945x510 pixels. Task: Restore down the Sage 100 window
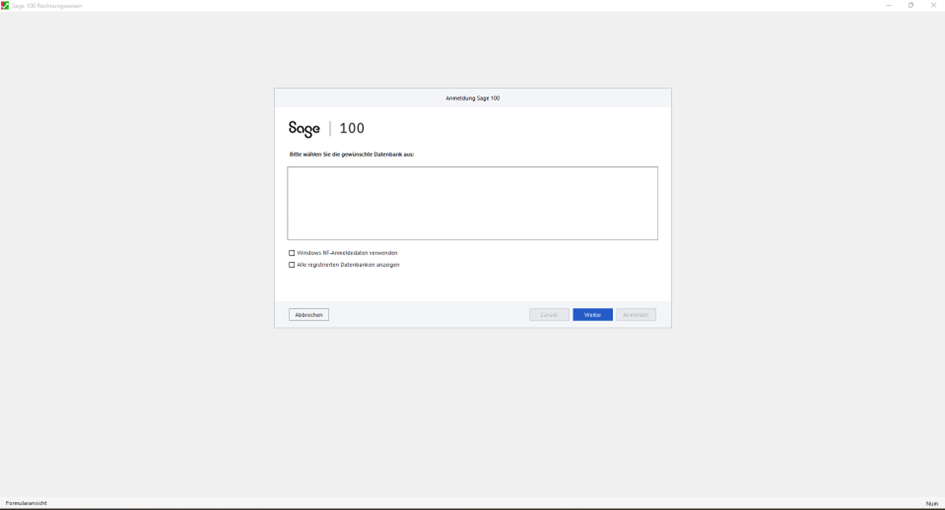click(911, 5)
